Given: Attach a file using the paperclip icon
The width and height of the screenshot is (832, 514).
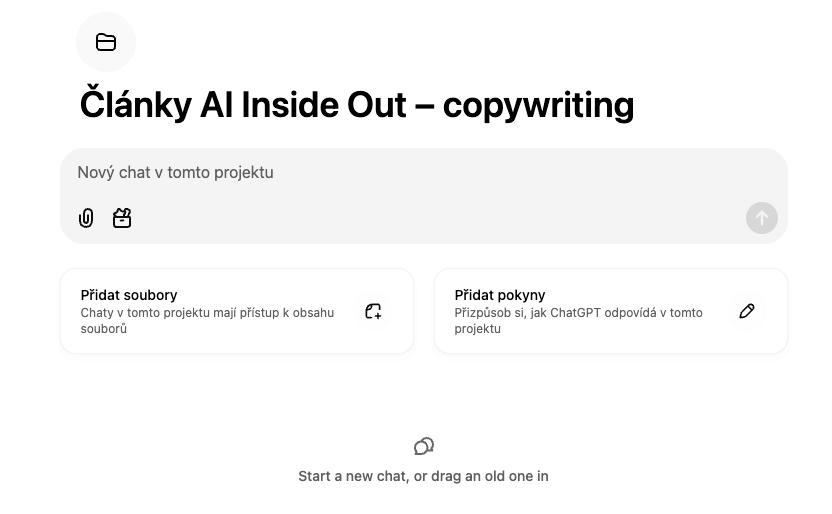Looking at the screenshot, I should [x=86, y=218].
